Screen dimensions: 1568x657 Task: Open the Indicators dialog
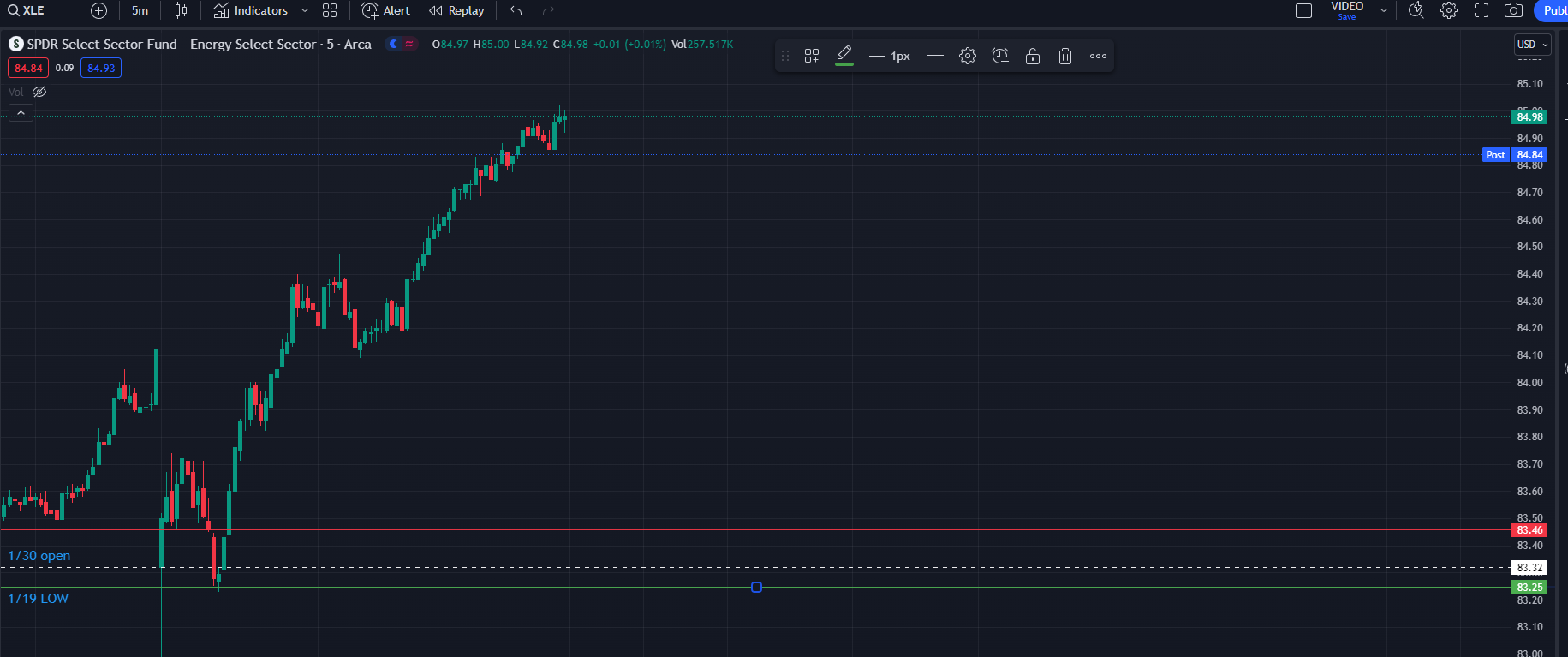click(x=251, y=10)
